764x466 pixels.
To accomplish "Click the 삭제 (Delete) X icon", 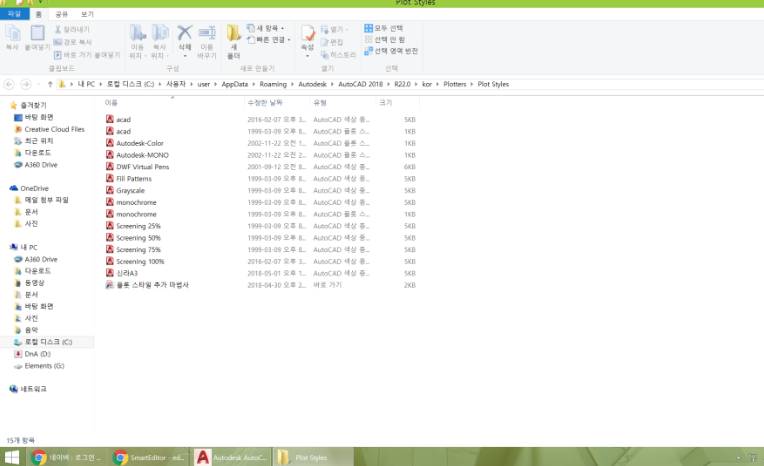I will [184, 33].
